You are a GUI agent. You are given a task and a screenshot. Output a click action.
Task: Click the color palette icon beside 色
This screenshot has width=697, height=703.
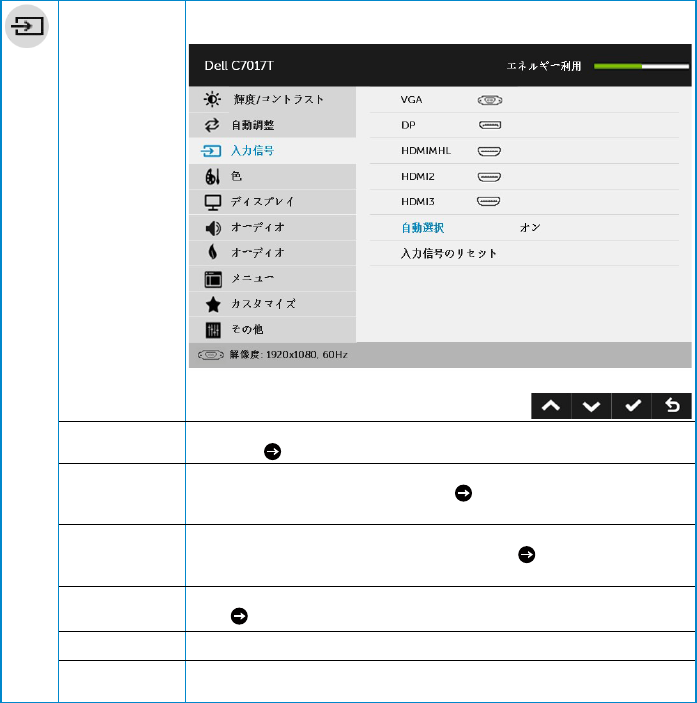point(212,176)
